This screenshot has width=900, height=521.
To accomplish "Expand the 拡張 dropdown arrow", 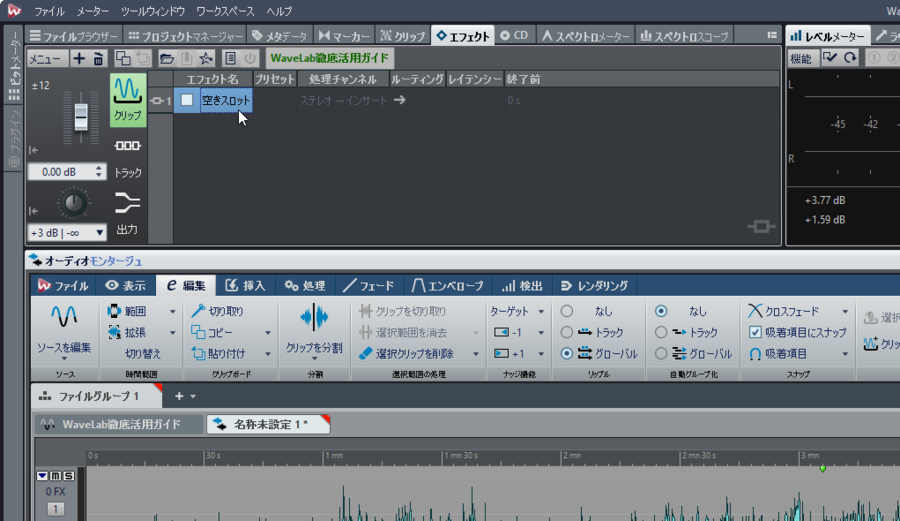I will [172, 333].
